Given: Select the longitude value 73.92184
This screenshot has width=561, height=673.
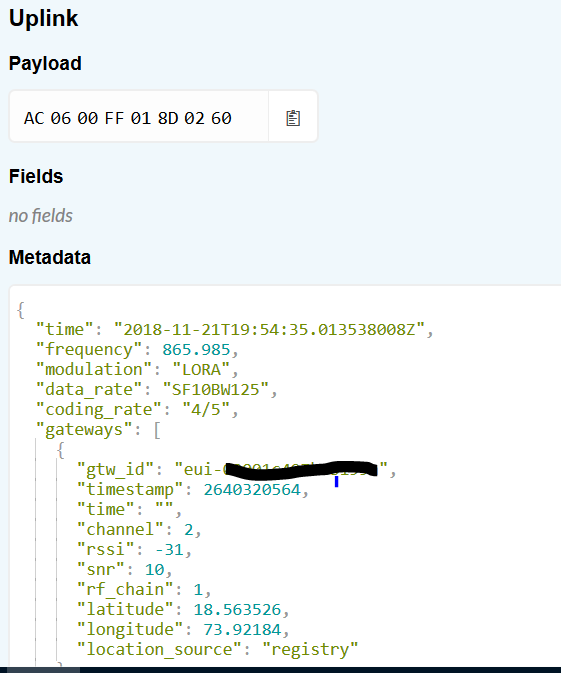Looking at the screenshot, I should pos(243,630).
